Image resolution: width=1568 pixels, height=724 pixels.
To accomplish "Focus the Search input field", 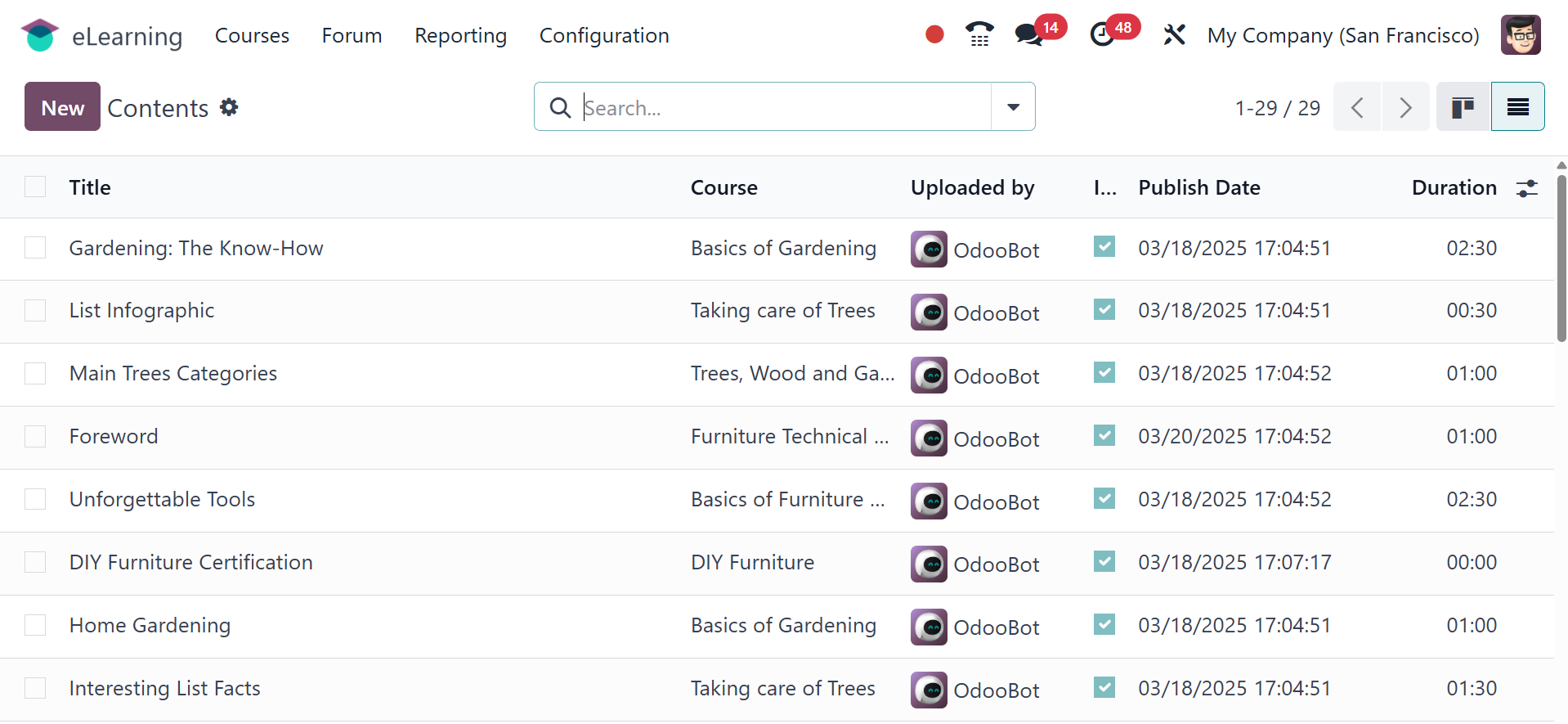I will 785,107.
